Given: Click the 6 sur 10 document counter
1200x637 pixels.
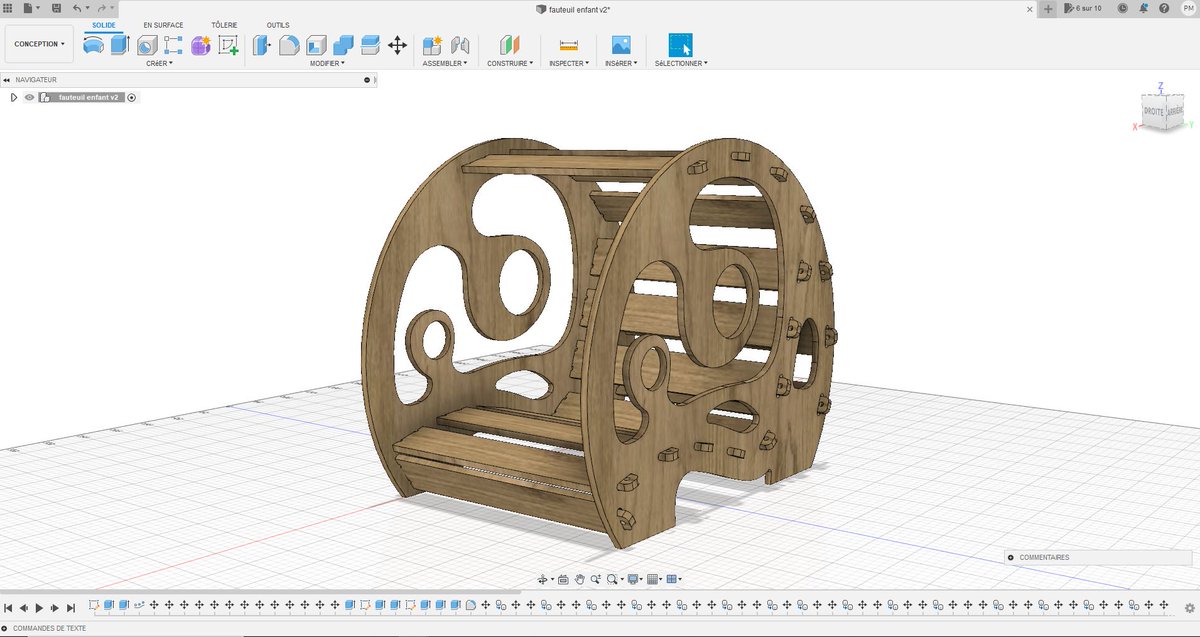Looking at the screenshot, I should pyautogui.click(x=1085, y=8).
